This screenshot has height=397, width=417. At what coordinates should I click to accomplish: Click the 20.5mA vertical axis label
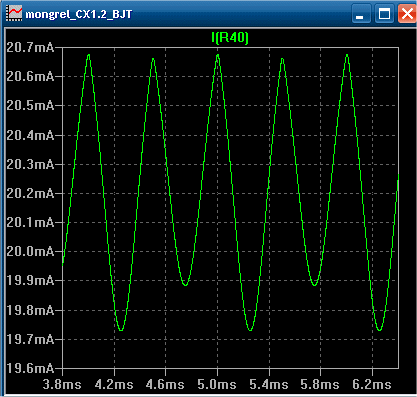tap(30, 106)
